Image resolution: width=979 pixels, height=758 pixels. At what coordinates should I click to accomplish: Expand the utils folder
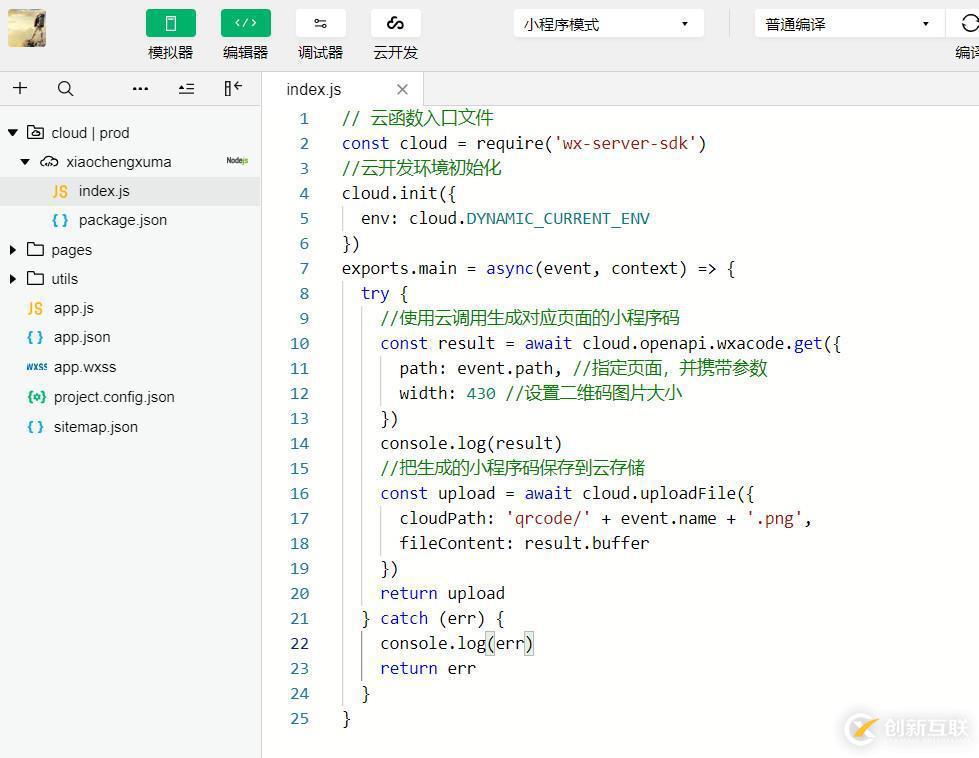(13, 279)
